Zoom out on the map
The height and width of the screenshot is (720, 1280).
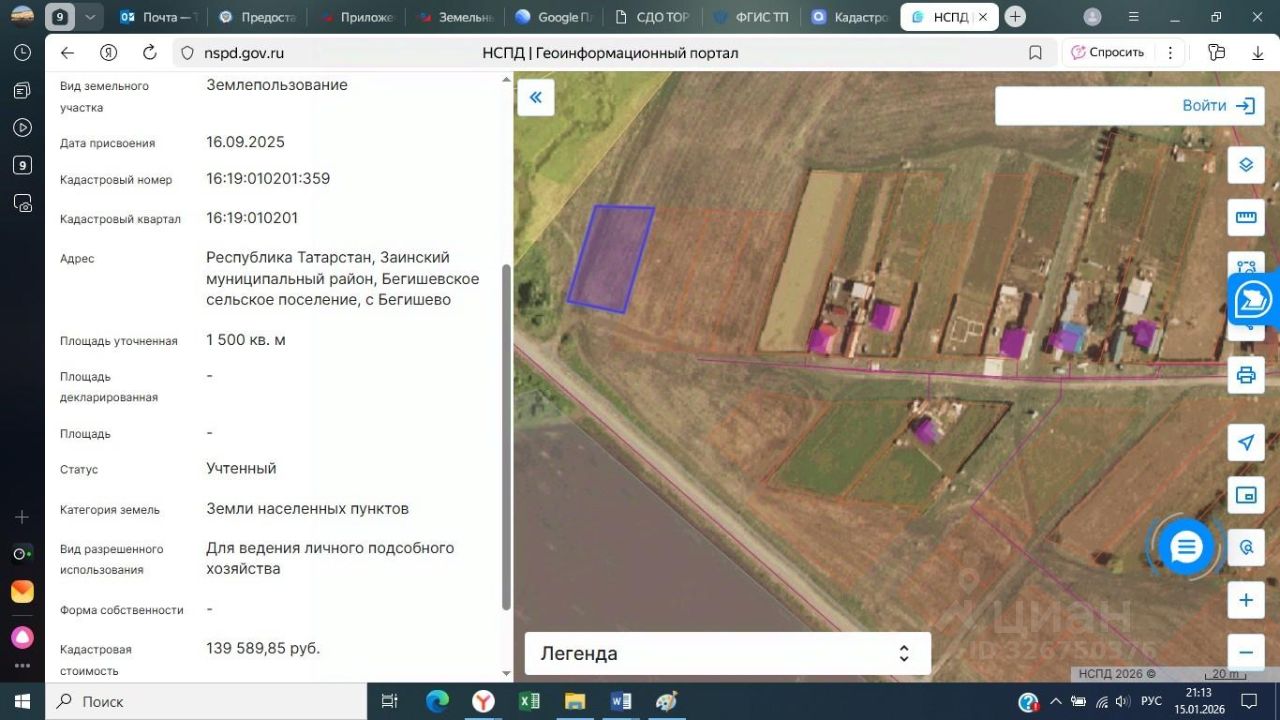(1246, 653)
